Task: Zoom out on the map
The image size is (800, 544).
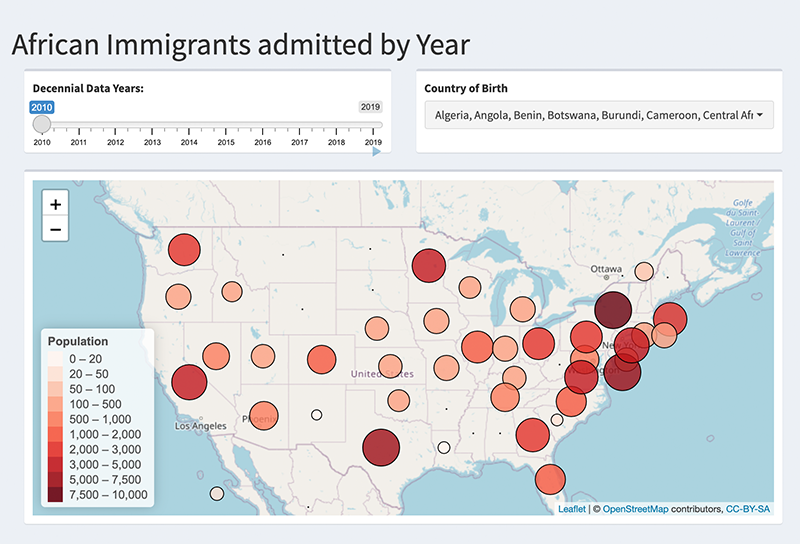Action: pos(55,230)
